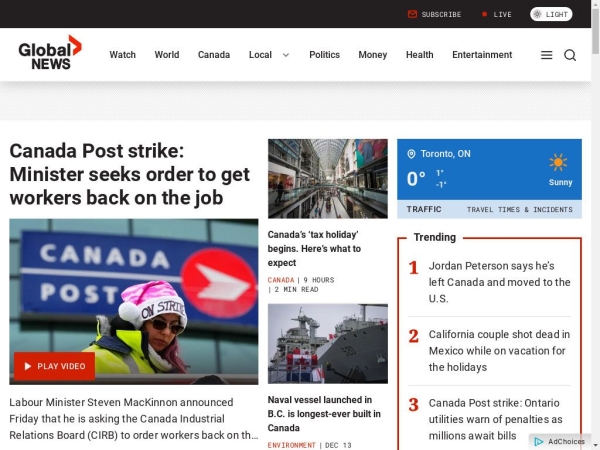The width and height of the screenshot is (600, 450).
Task: Click the sunny weather icon
Action: click(558, 163)
